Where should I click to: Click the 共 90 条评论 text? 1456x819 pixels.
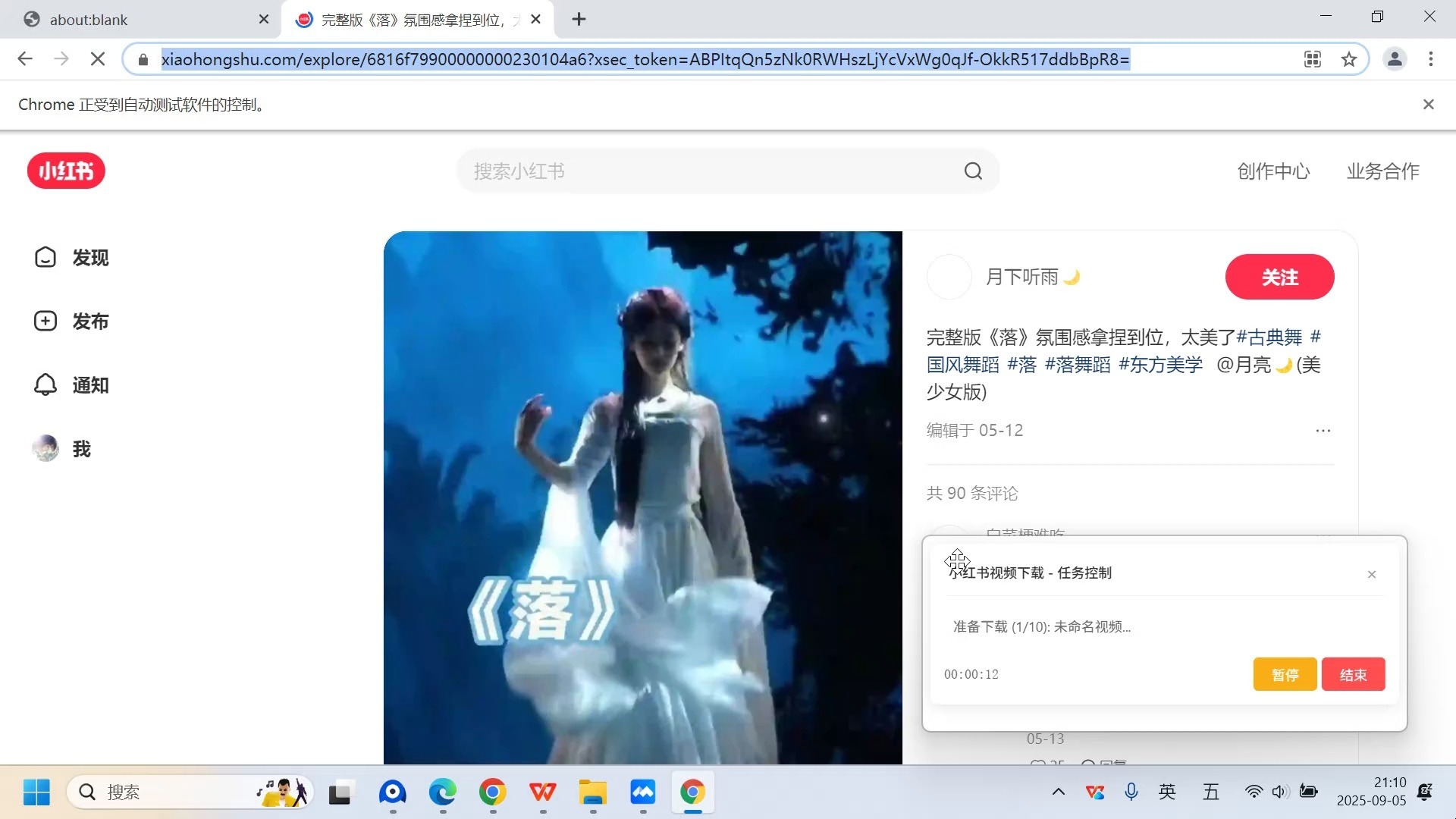click(x=972, y=494)
